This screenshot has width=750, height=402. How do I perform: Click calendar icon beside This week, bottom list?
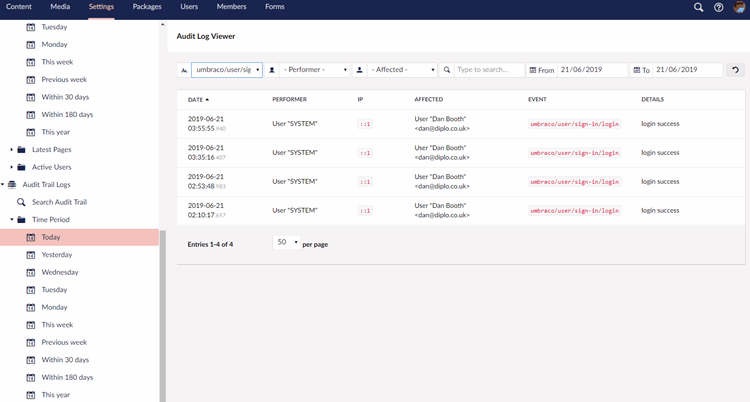(31, 325)
